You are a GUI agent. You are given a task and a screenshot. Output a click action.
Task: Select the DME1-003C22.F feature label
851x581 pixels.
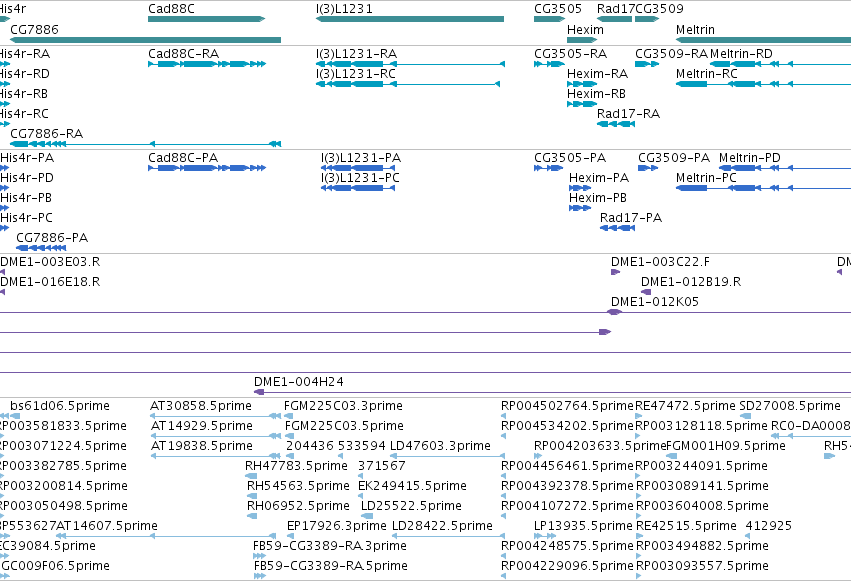pyautogui.click(x=660, y=262)
